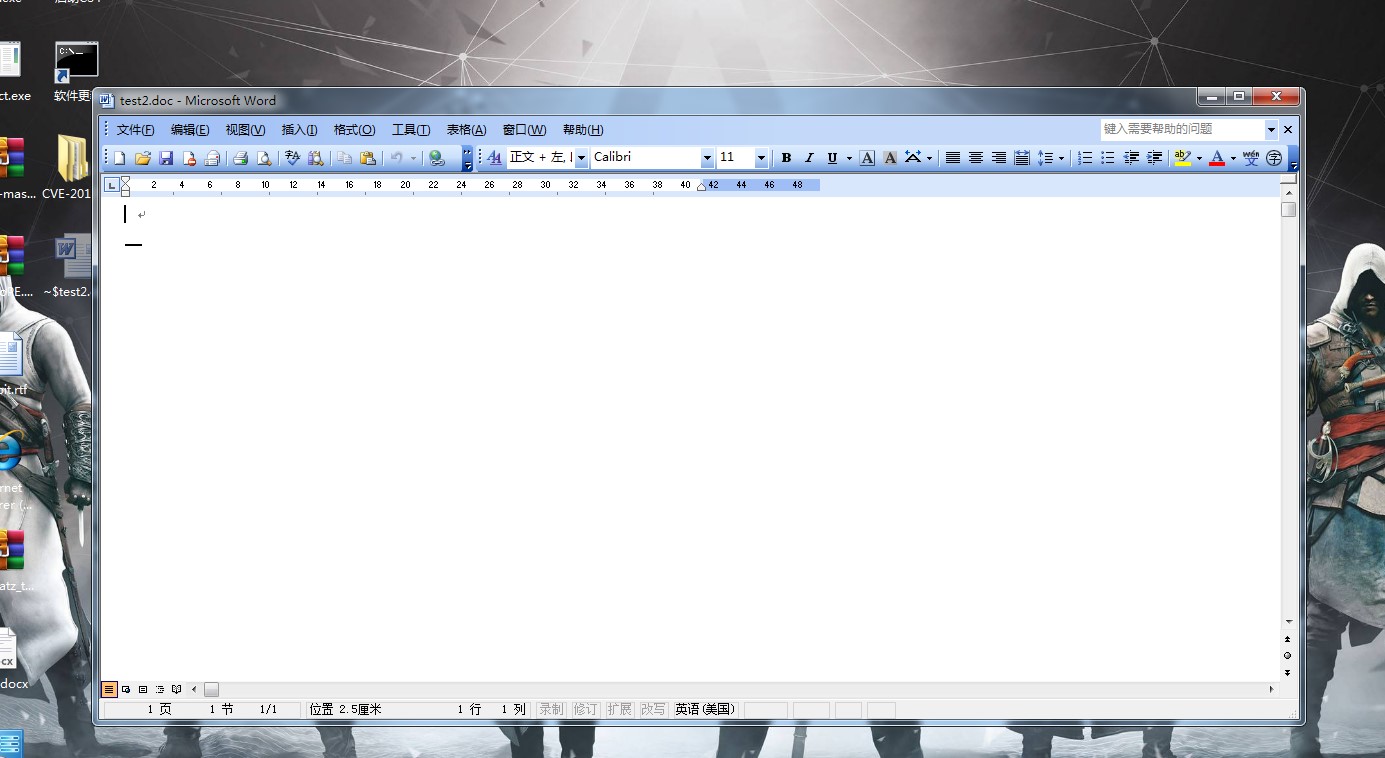Run spelling and grammar check
This screenshot has width=1385, height=758.
293,158
